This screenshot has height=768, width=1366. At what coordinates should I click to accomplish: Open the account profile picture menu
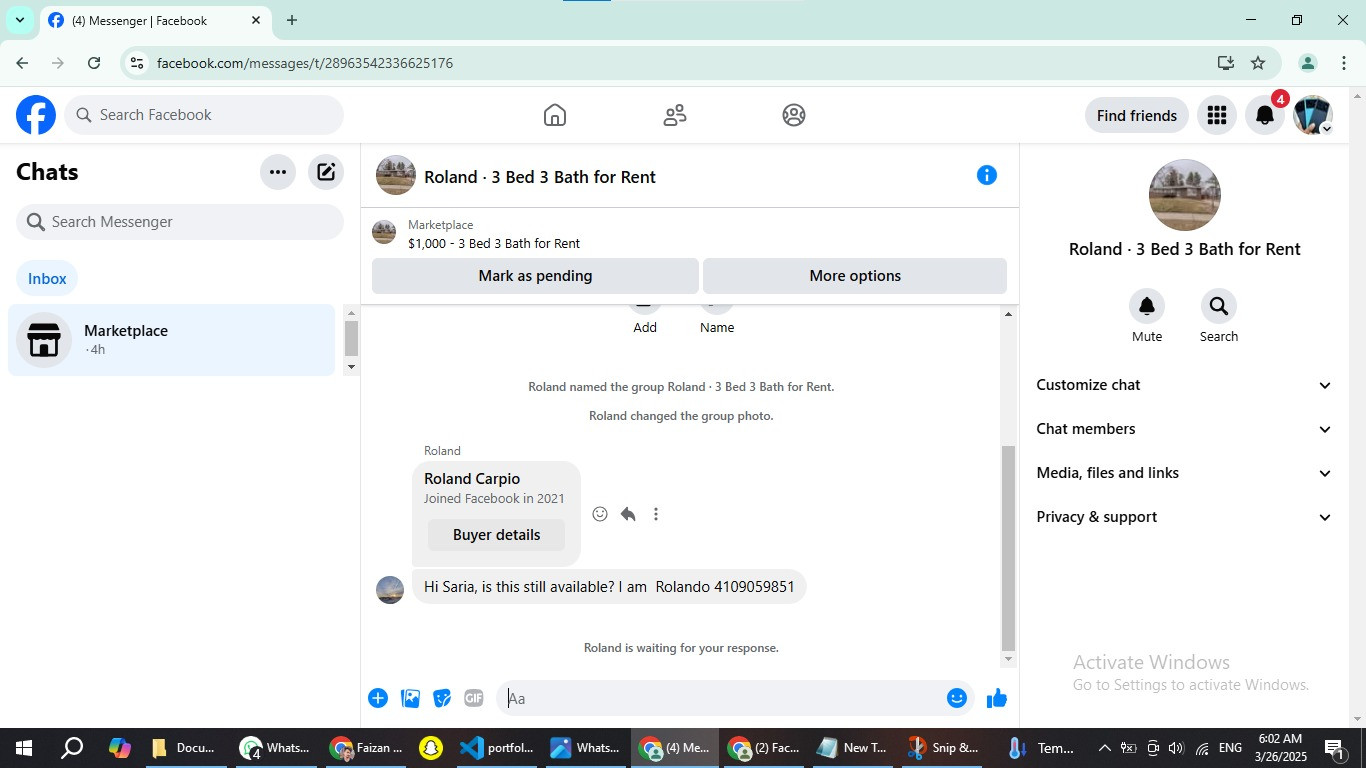click(1313, 115)
